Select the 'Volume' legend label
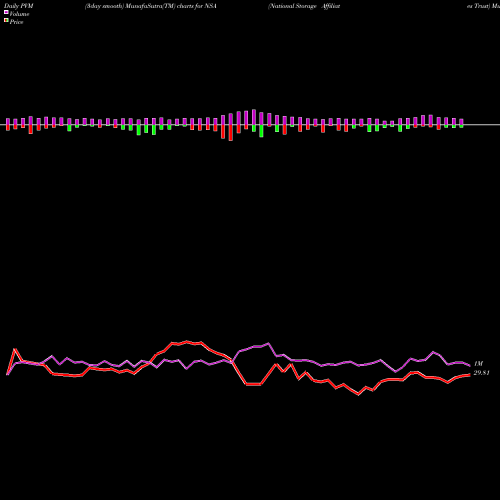 click(x=19, y=14)
